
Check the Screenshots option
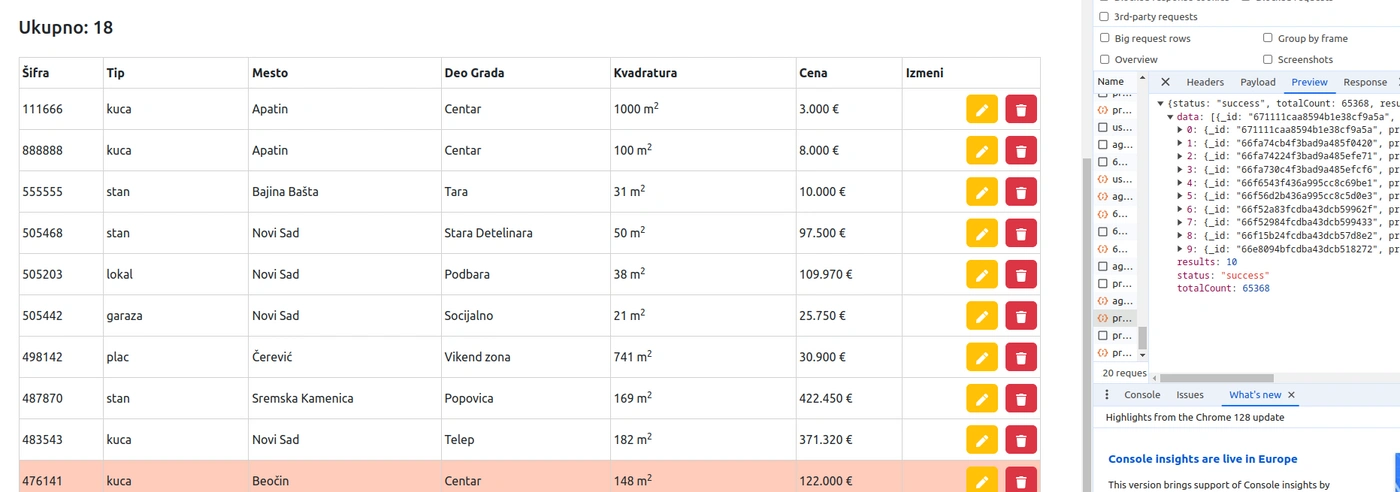1268,60
